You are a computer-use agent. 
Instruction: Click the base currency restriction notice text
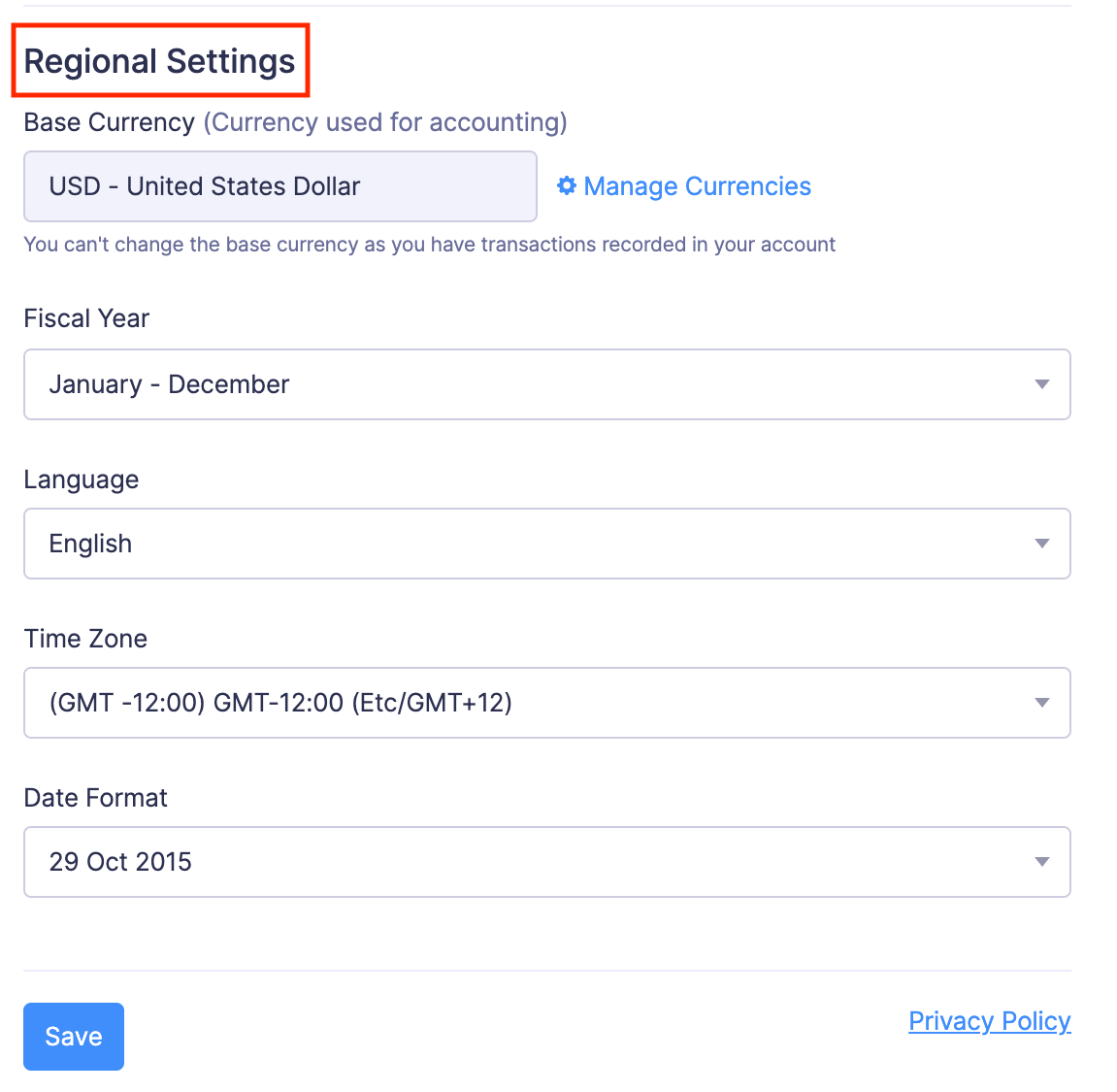coord(430,245)
